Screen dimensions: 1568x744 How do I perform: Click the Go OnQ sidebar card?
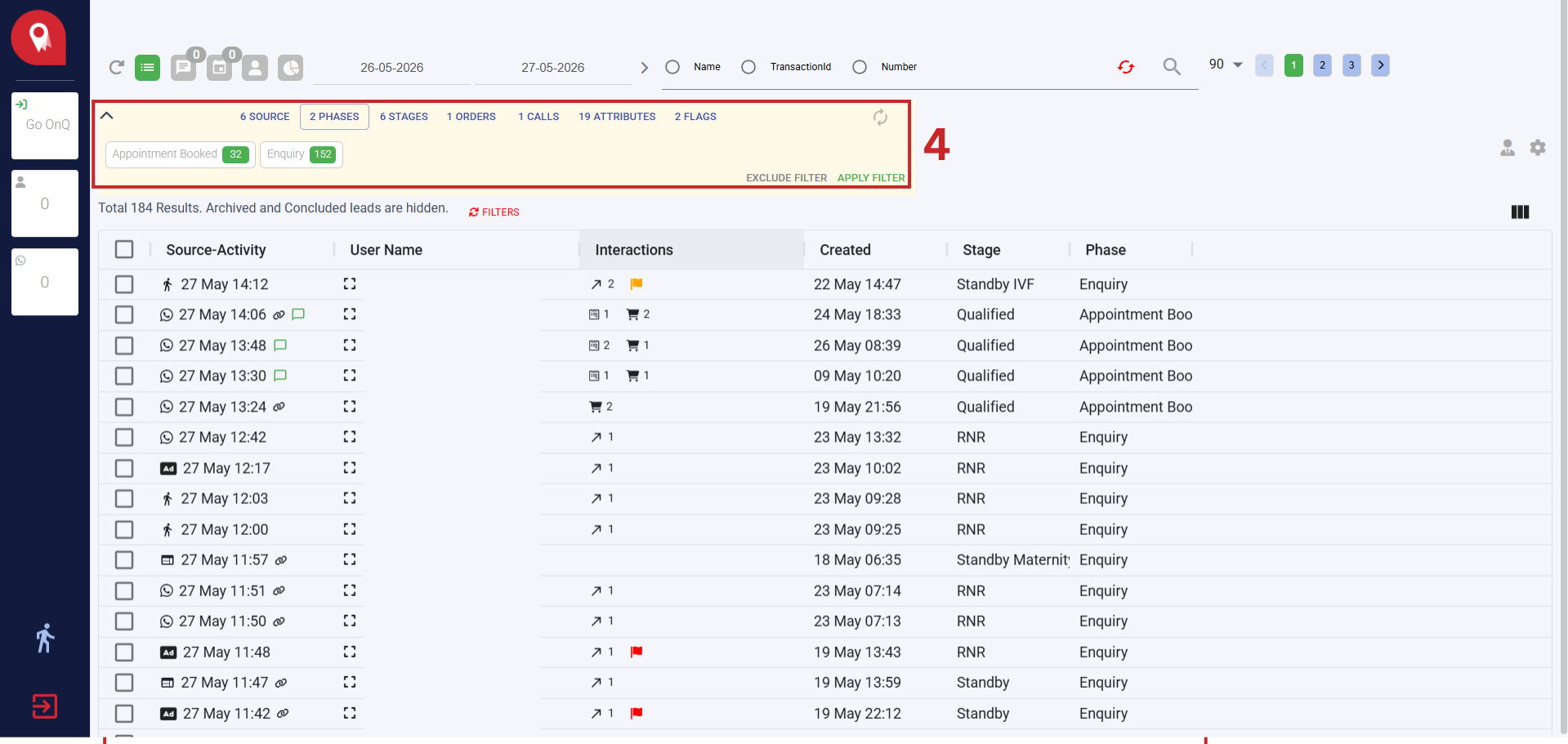45,125
